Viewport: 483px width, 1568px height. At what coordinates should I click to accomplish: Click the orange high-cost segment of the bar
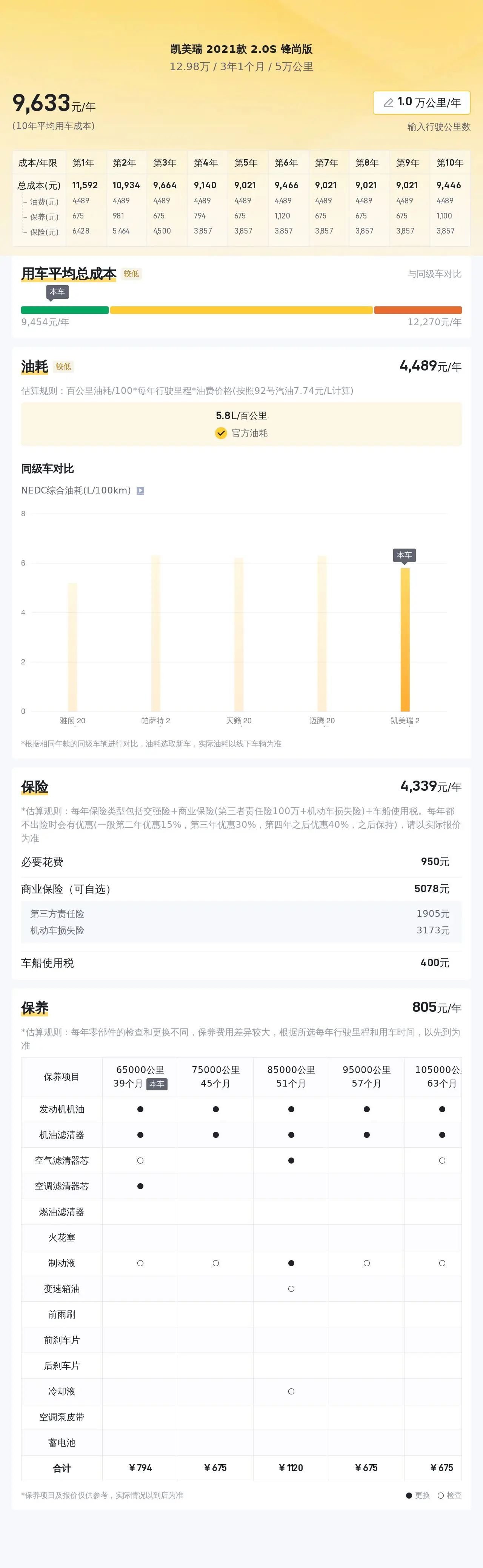pos(418,311)
